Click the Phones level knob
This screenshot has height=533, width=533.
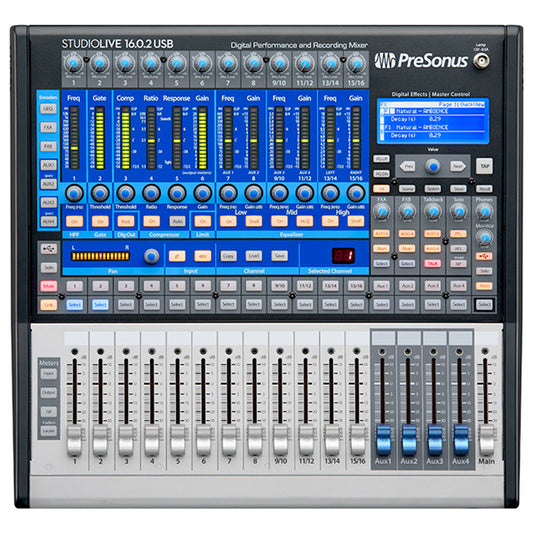tap(484, 212)
